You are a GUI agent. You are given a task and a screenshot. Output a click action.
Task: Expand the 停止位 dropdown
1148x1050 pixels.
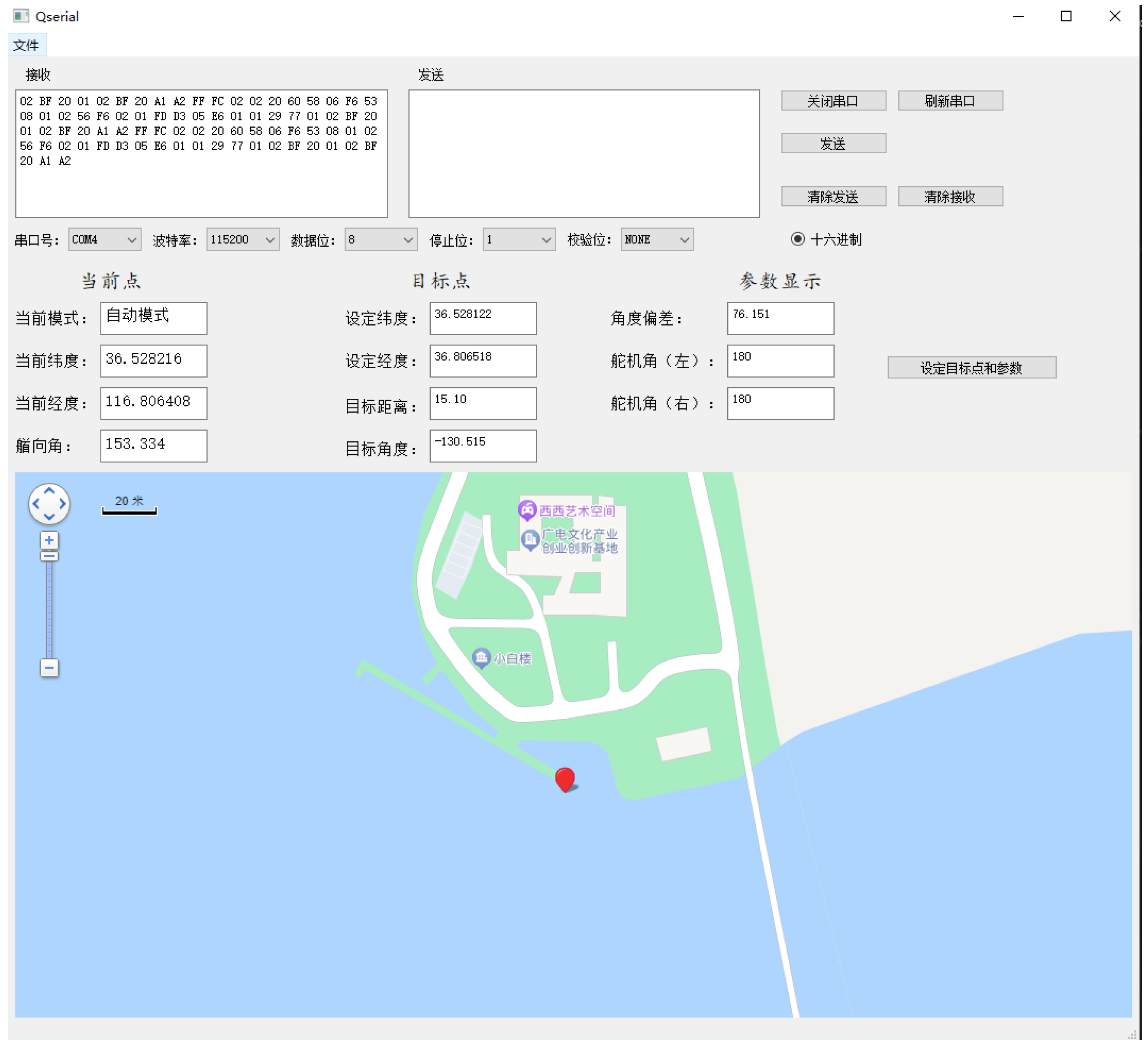tap(519, 240)
